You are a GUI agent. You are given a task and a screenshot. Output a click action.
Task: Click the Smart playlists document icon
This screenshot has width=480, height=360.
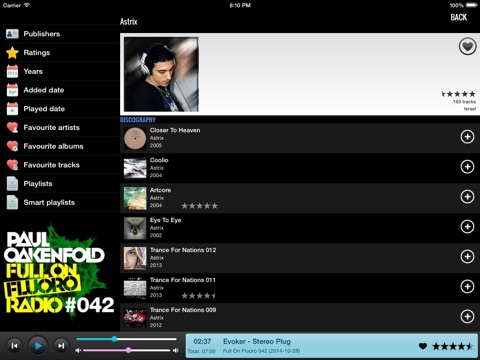click(x=12, y=202)
